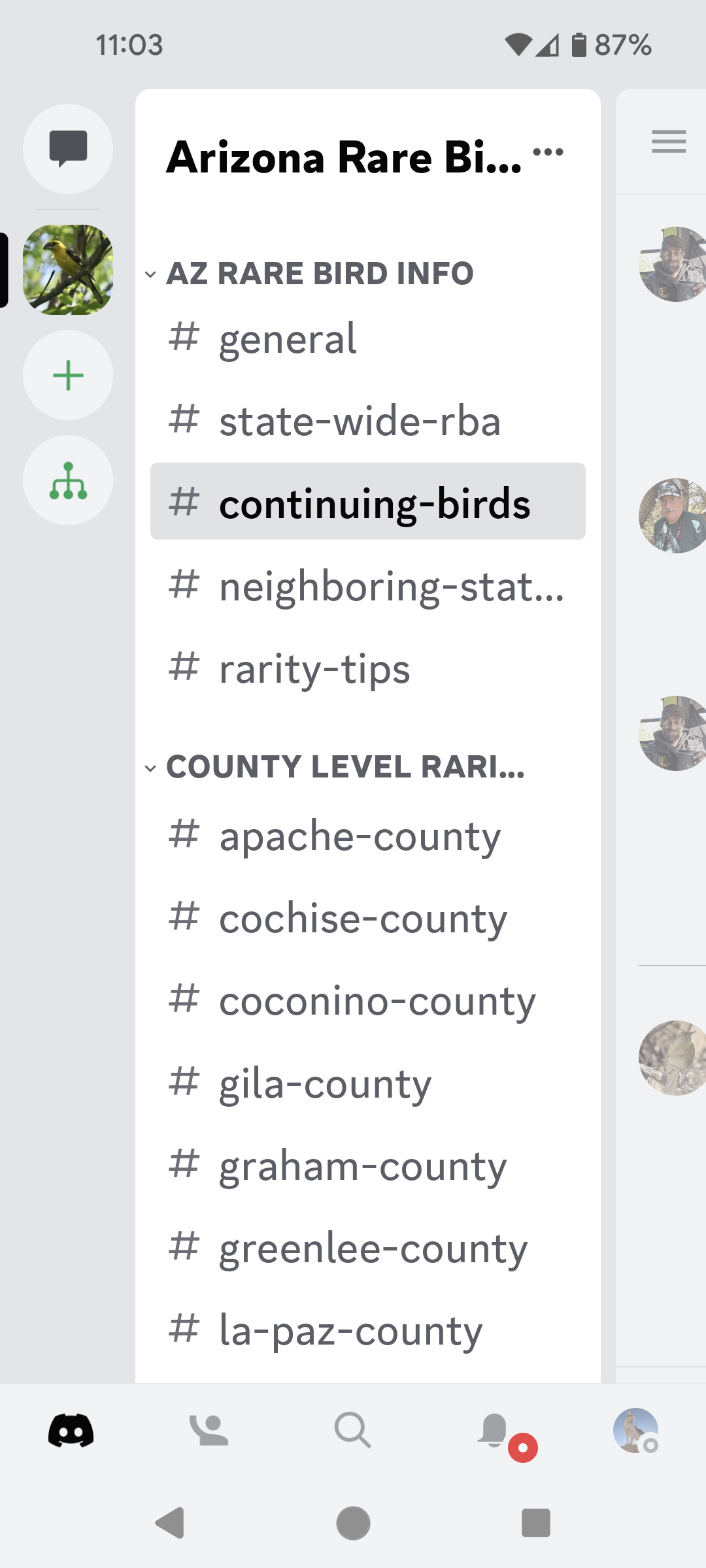Tap your profile avatar in bottom bar

(x=634, y=1431)
